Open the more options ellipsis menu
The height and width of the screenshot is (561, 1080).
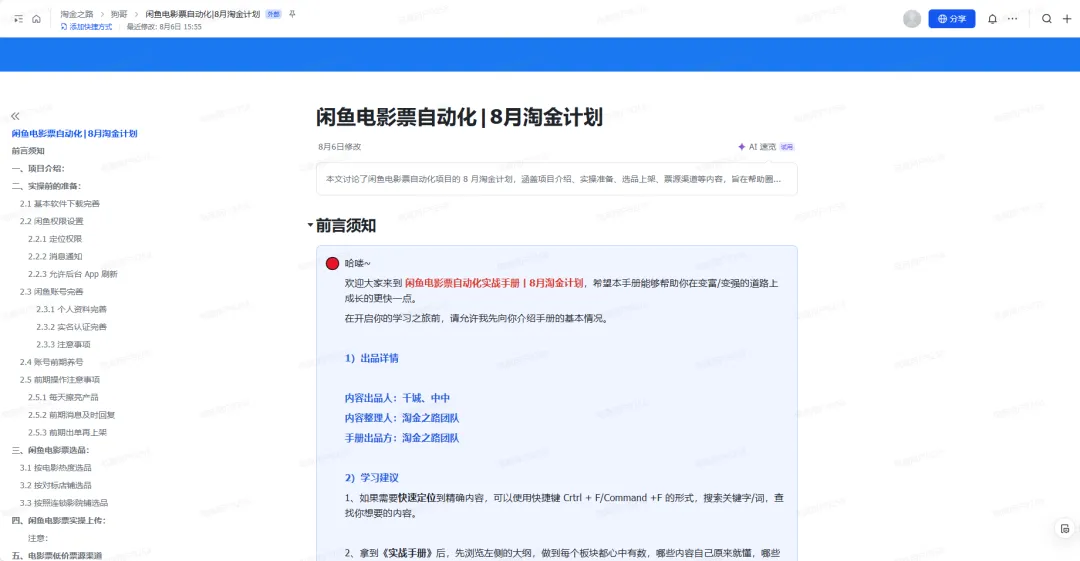[x=1012, y=19]
